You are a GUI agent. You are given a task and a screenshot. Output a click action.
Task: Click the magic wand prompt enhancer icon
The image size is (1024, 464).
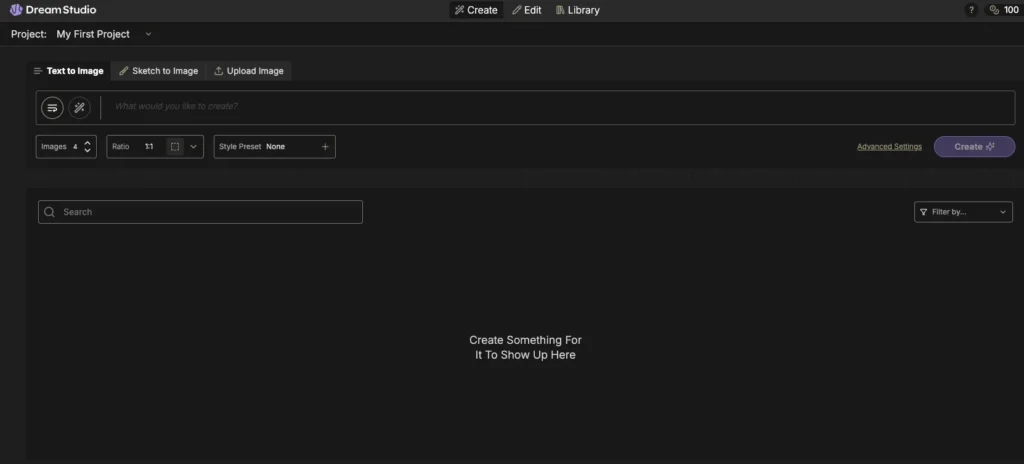(x=80, y=107)
